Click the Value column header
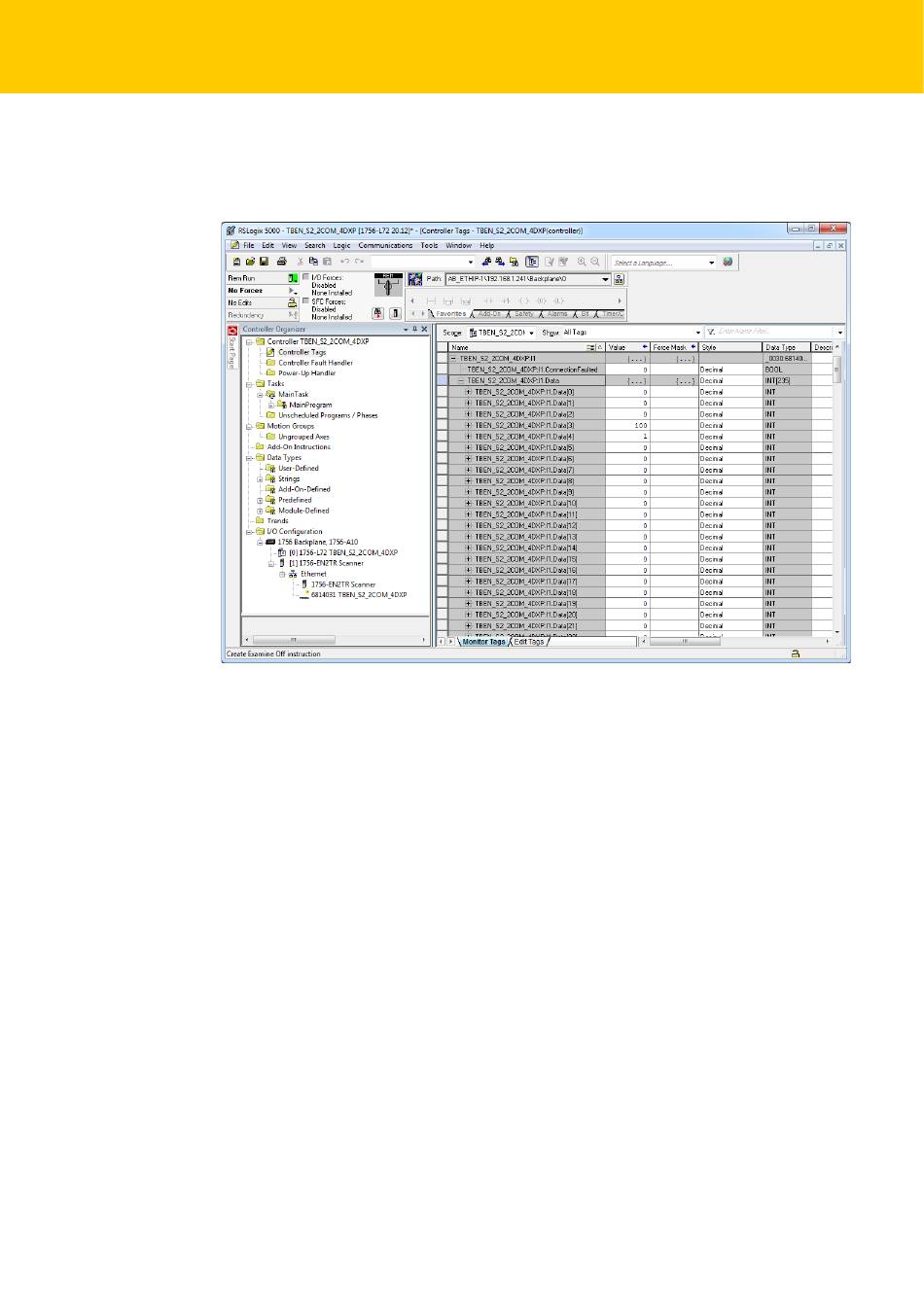This screenshot has height=1307, width=924. (627, 347)
